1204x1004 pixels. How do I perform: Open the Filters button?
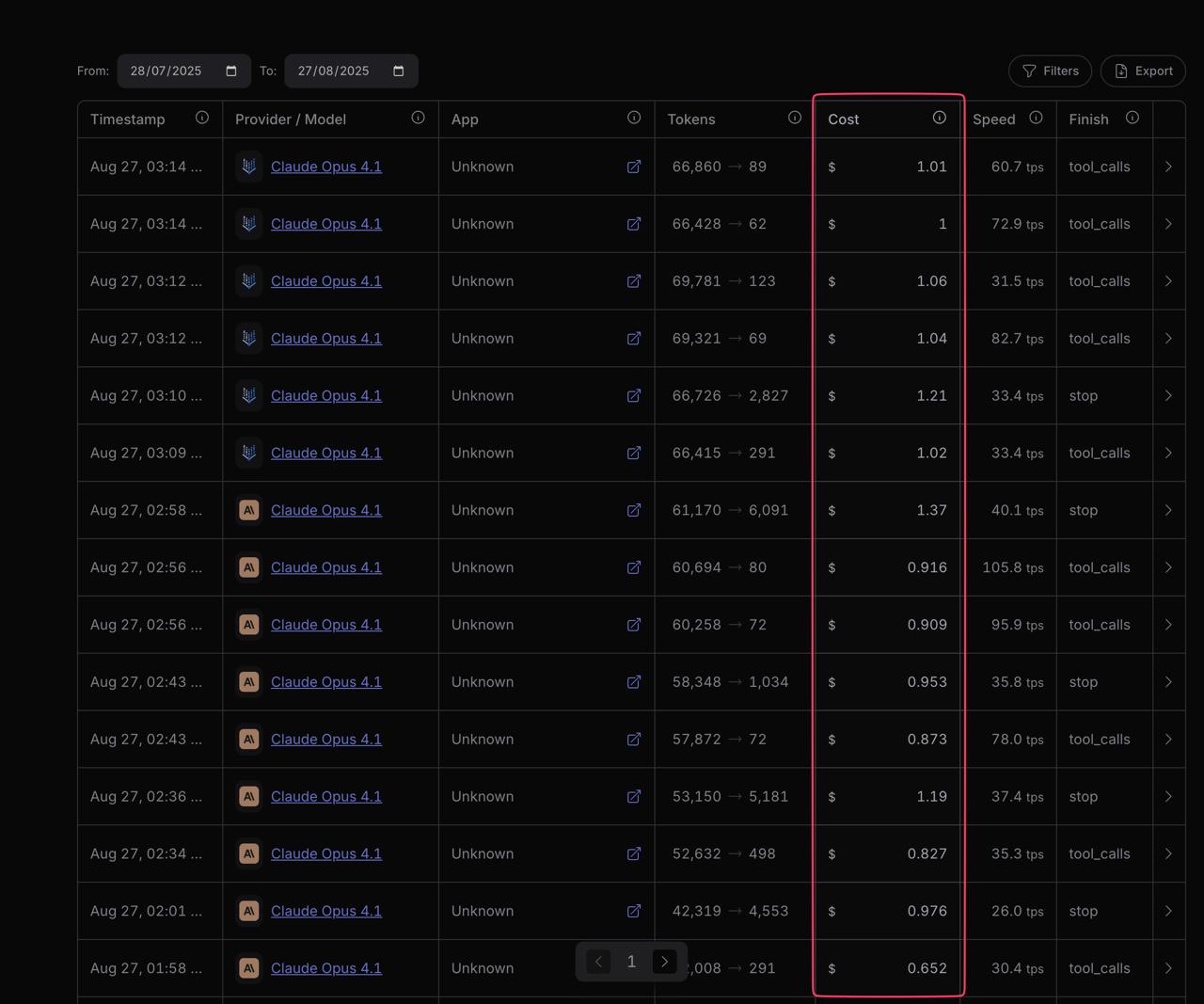point(1050,72)
